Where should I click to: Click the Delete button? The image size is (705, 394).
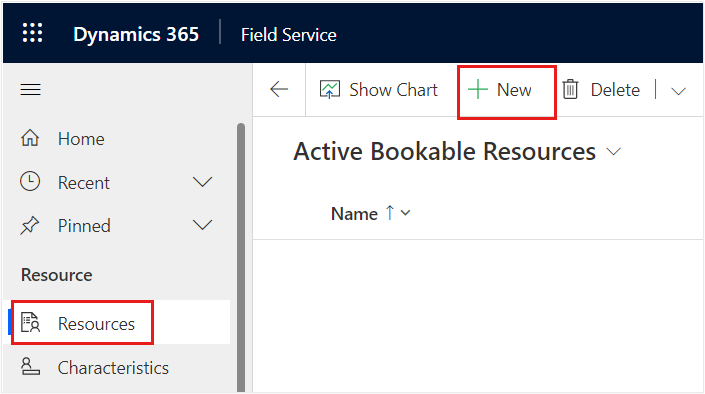(x=601, y=90)
